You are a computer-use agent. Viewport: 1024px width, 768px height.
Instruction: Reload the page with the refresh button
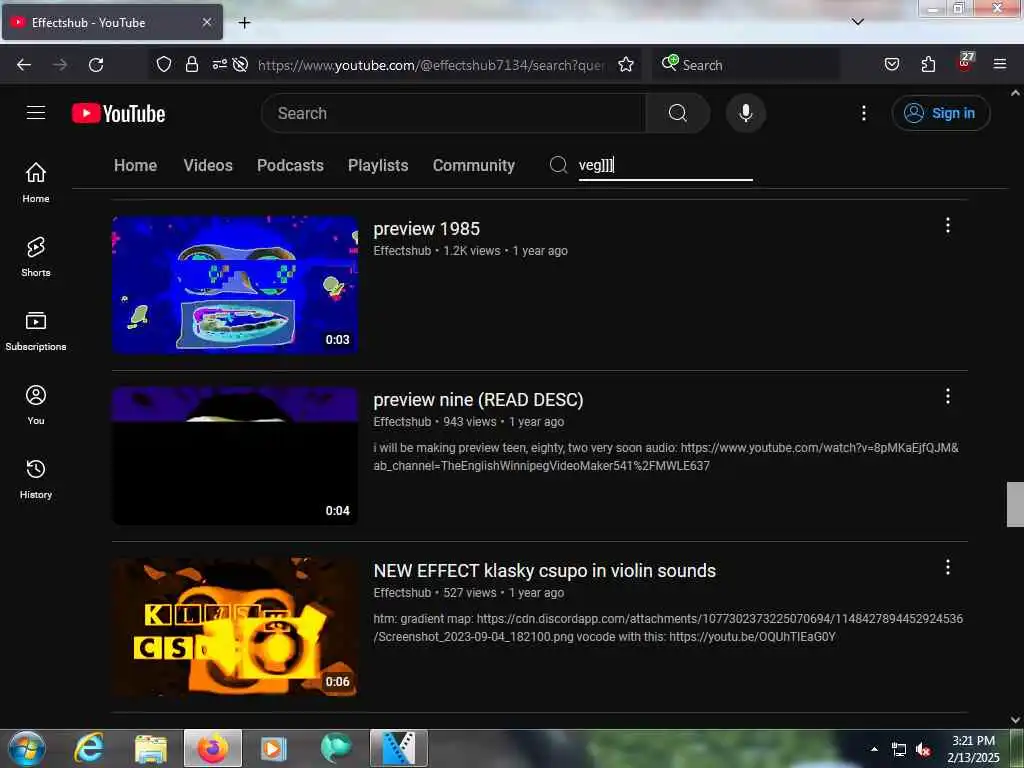pos(96,65)
